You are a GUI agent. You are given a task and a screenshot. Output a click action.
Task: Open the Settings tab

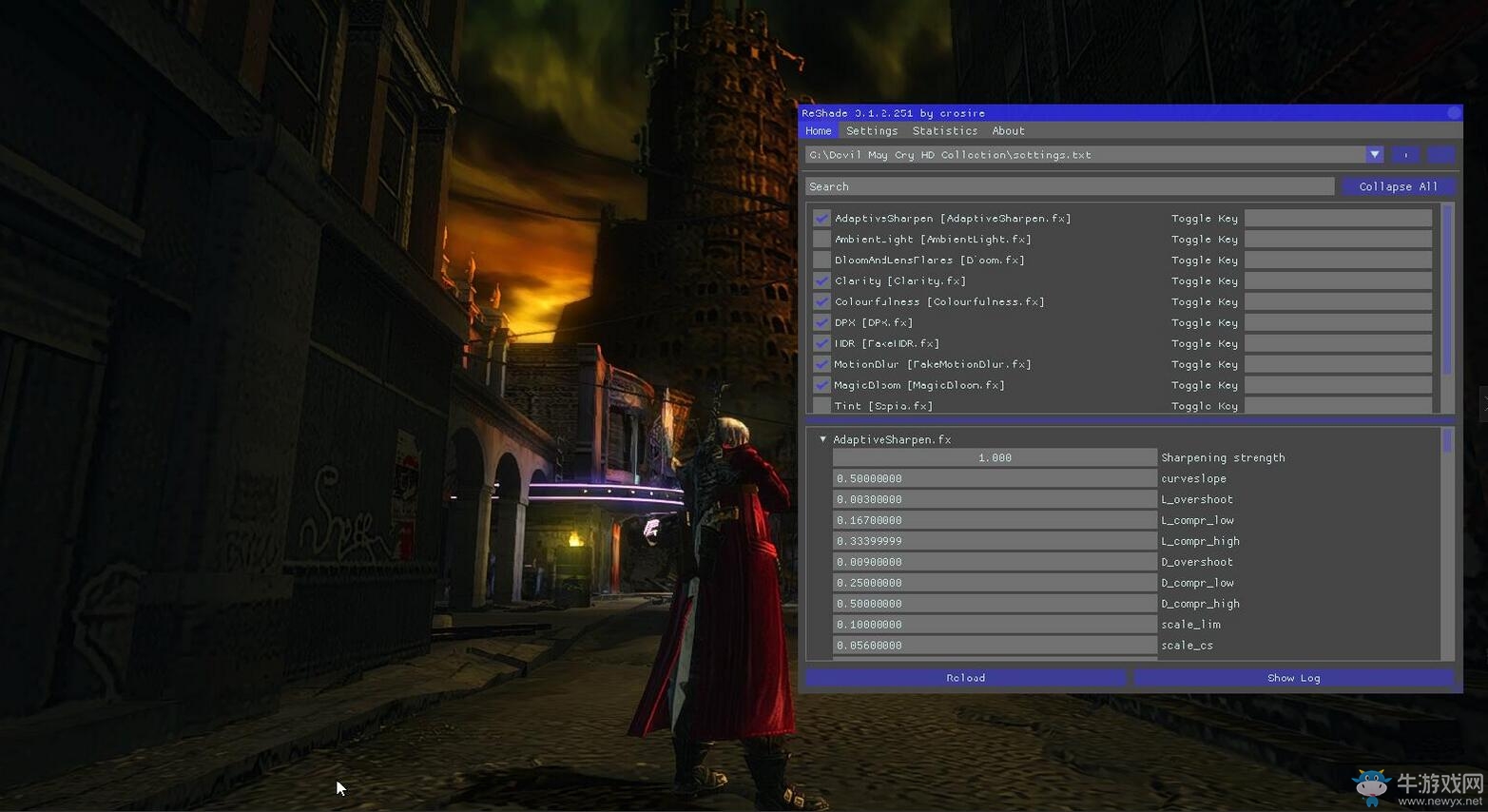click(872, 131)
